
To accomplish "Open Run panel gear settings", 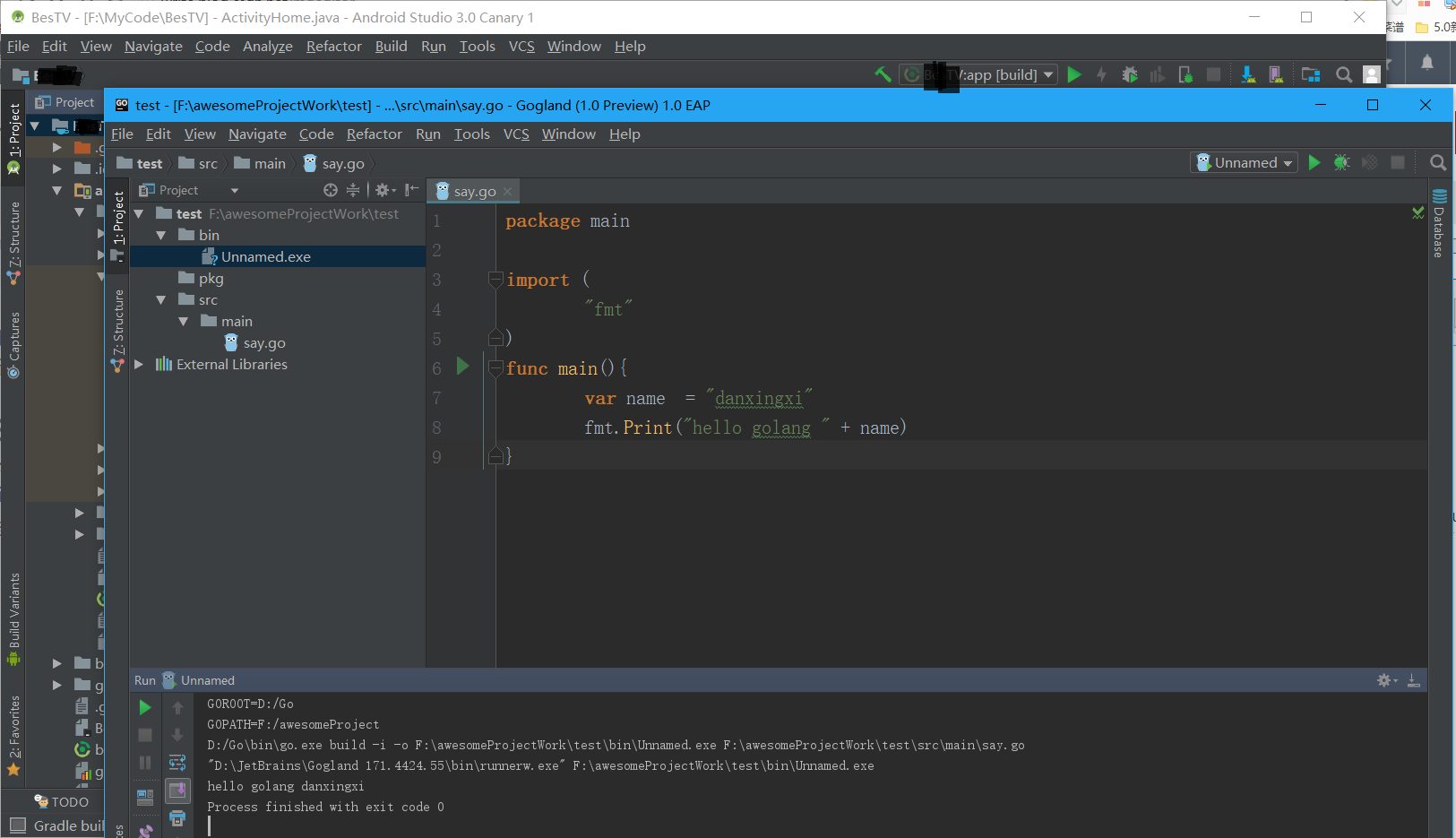I will coord(1386,680).
